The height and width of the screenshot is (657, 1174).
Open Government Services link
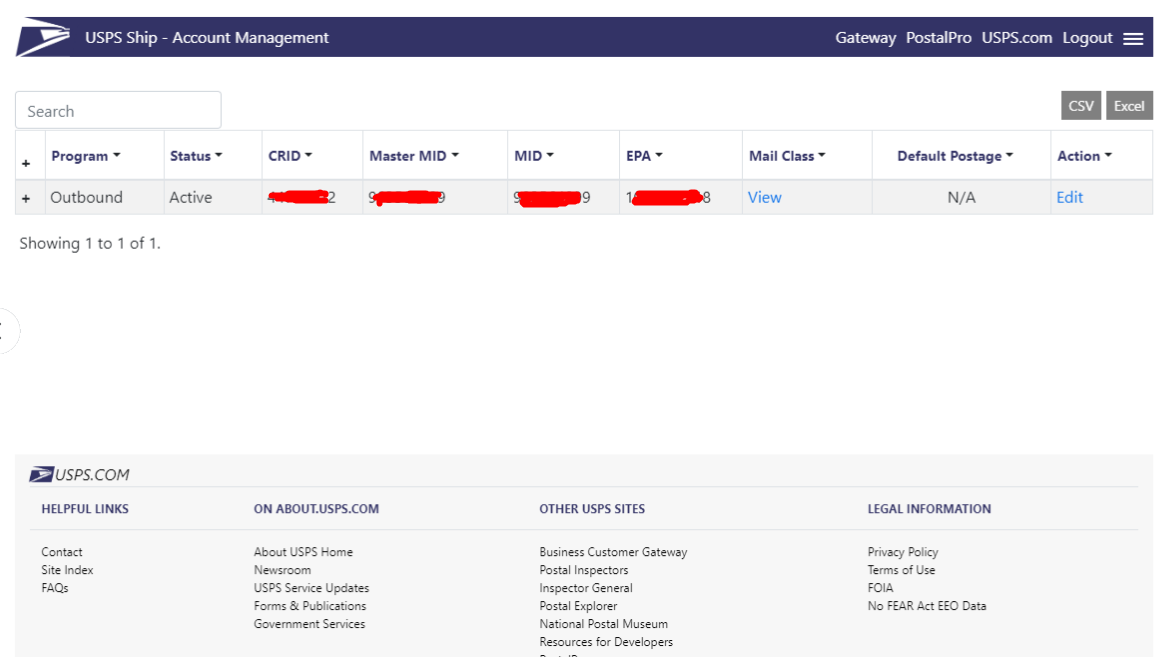click(x=309, y=624)
